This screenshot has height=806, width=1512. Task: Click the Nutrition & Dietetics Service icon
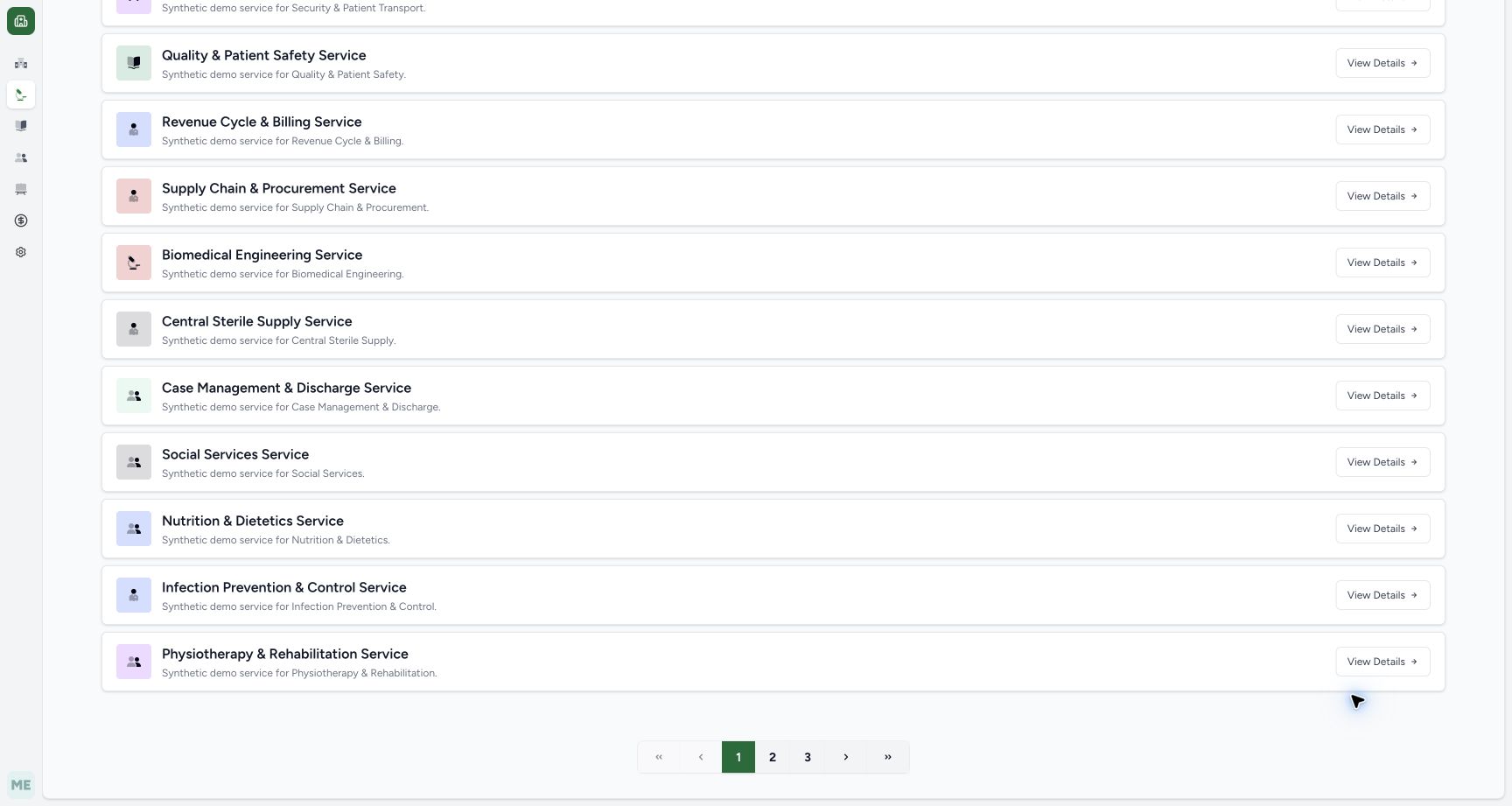134,529
